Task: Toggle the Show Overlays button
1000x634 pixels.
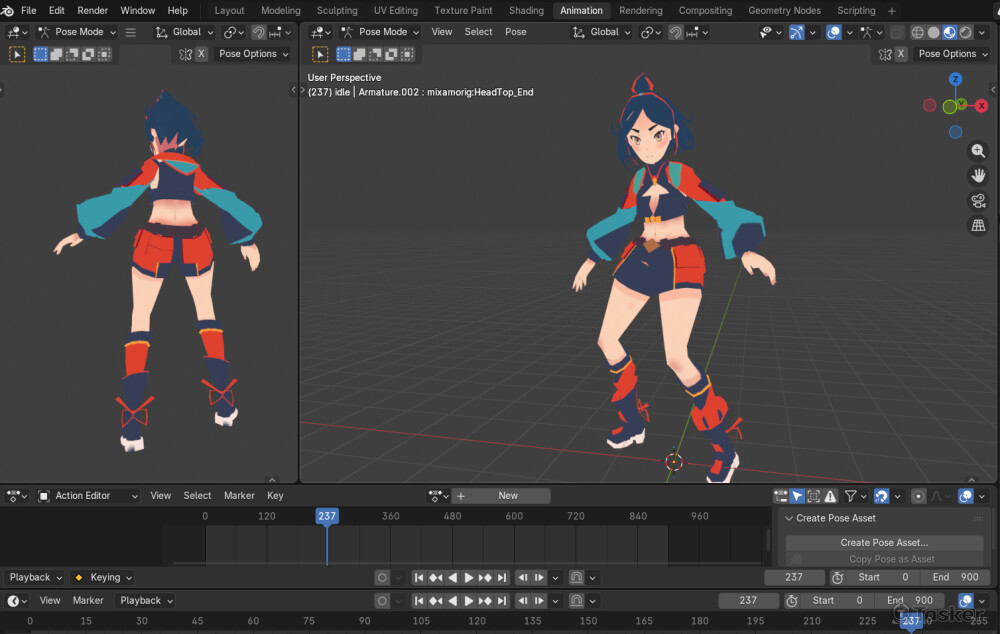Action: click(x=833, y=32)
